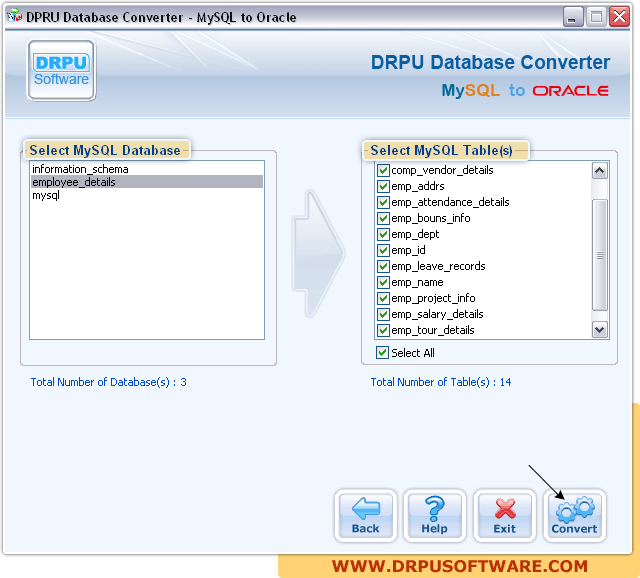
Task: Uncheck comp_vendor_details table checkbox
Action: [x=383, y=170]
